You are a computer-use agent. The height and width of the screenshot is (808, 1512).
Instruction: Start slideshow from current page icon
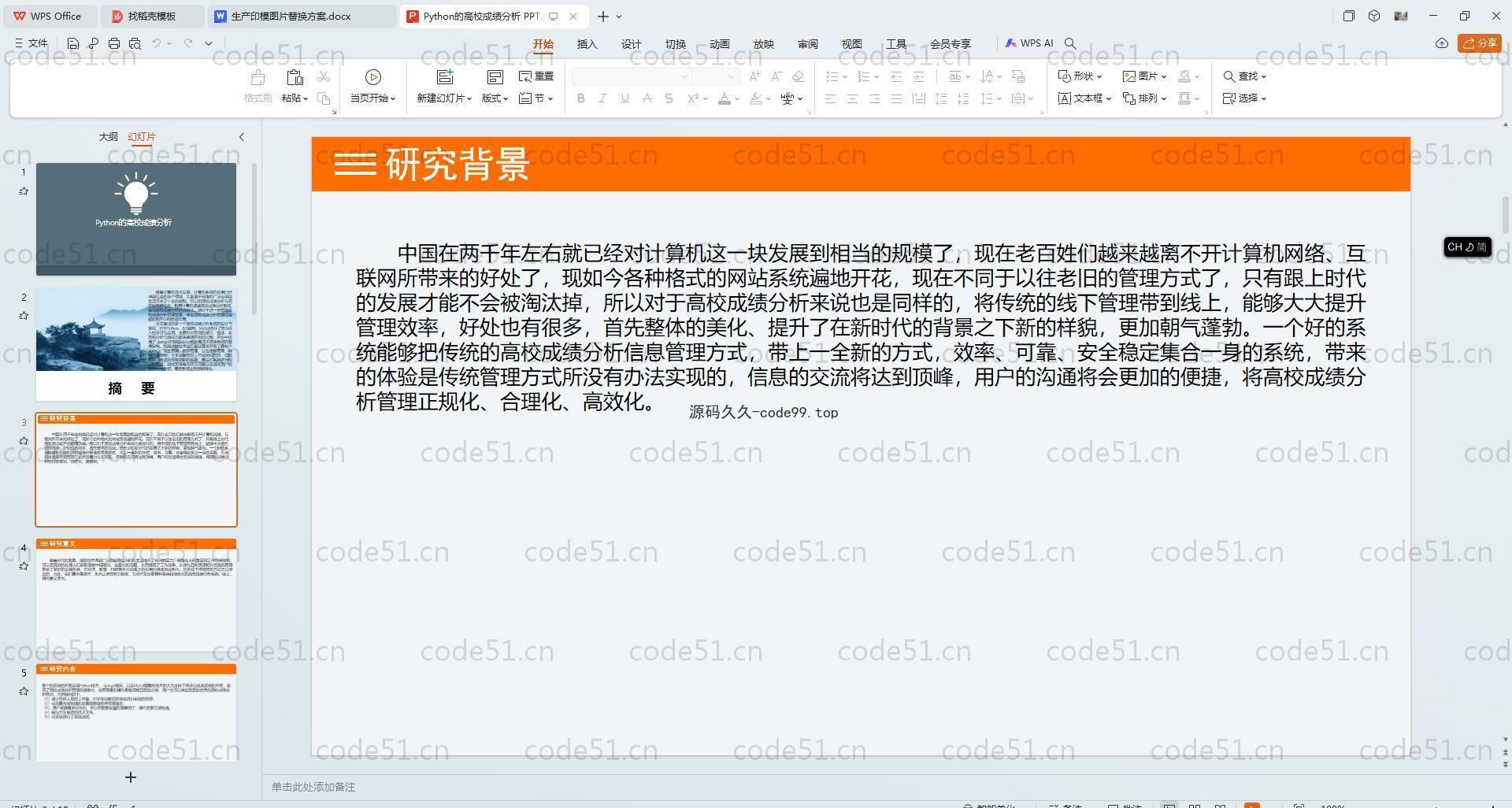[x=373, y=77]
